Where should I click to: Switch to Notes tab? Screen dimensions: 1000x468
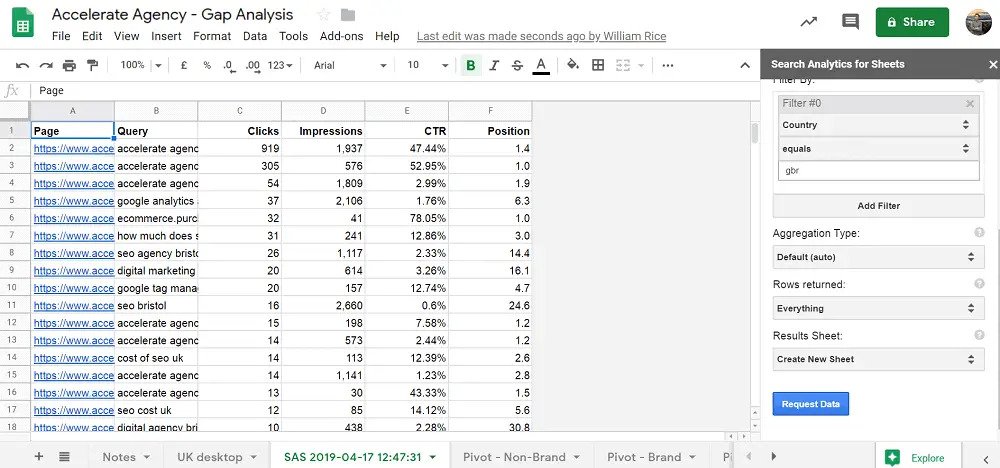(x=126, y=457)
